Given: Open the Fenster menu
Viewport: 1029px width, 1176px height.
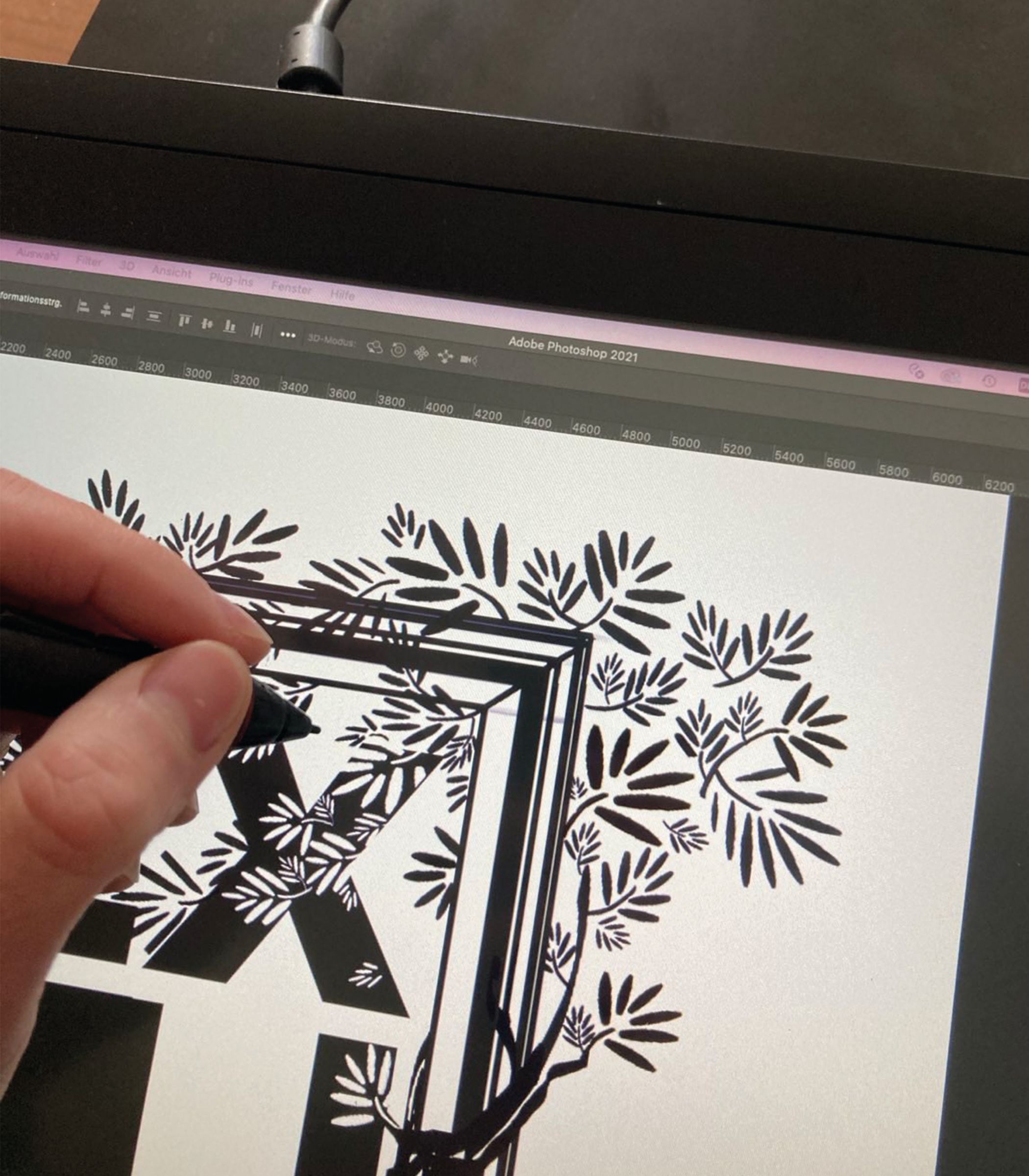Looking at the screenshot, I should tap(291, 288).
